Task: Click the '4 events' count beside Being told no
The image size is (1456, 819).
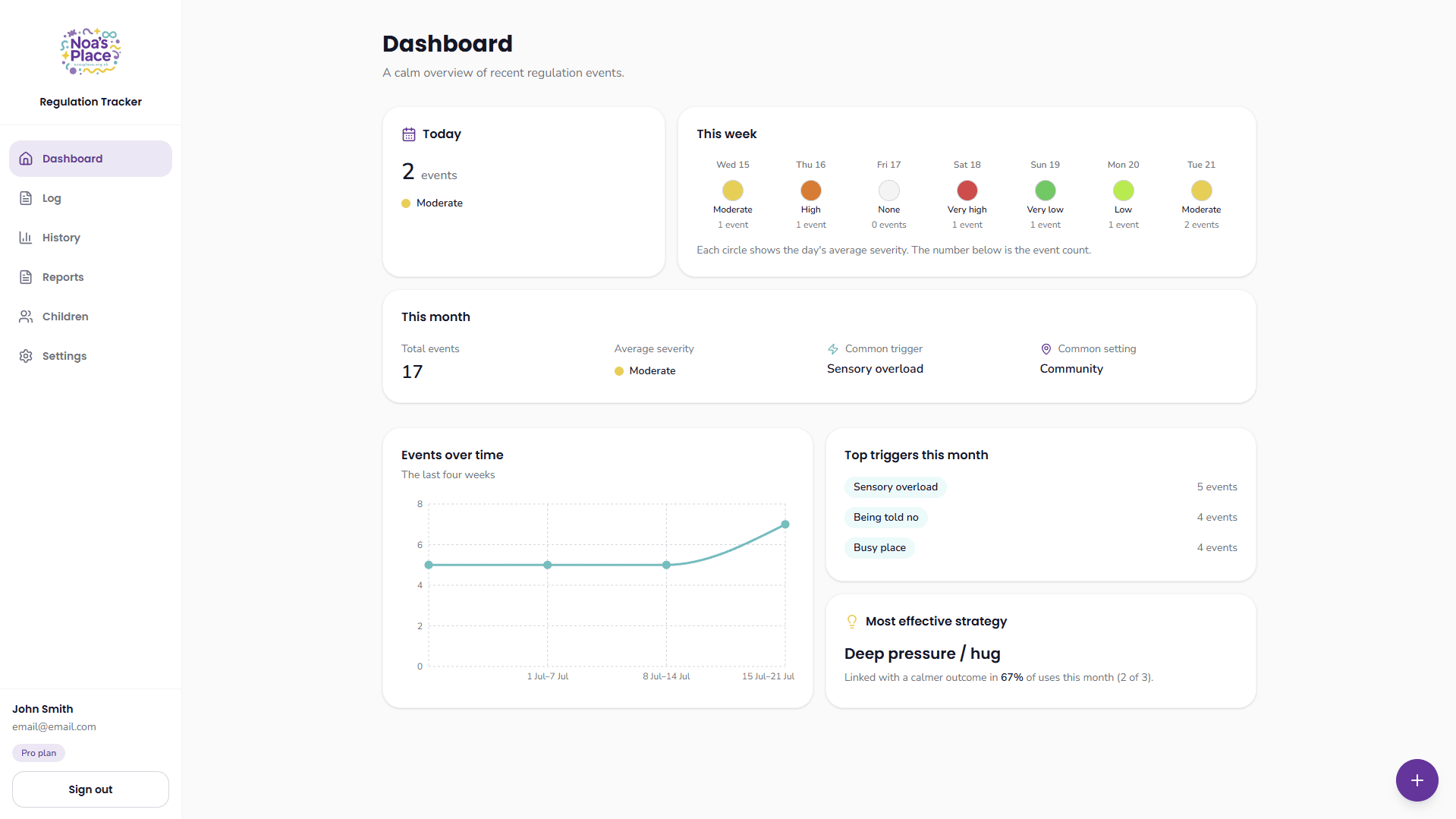Action: coord(1217,518)
